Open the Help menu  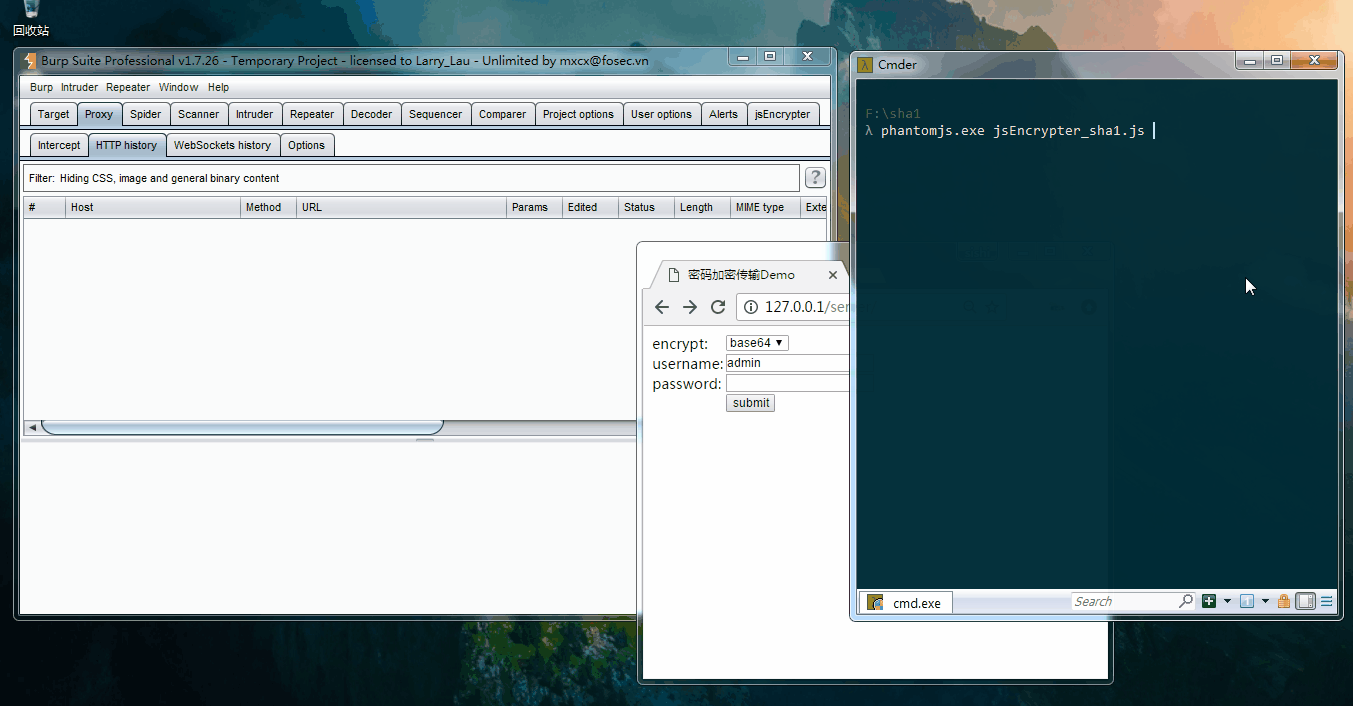tap(218, 87)
